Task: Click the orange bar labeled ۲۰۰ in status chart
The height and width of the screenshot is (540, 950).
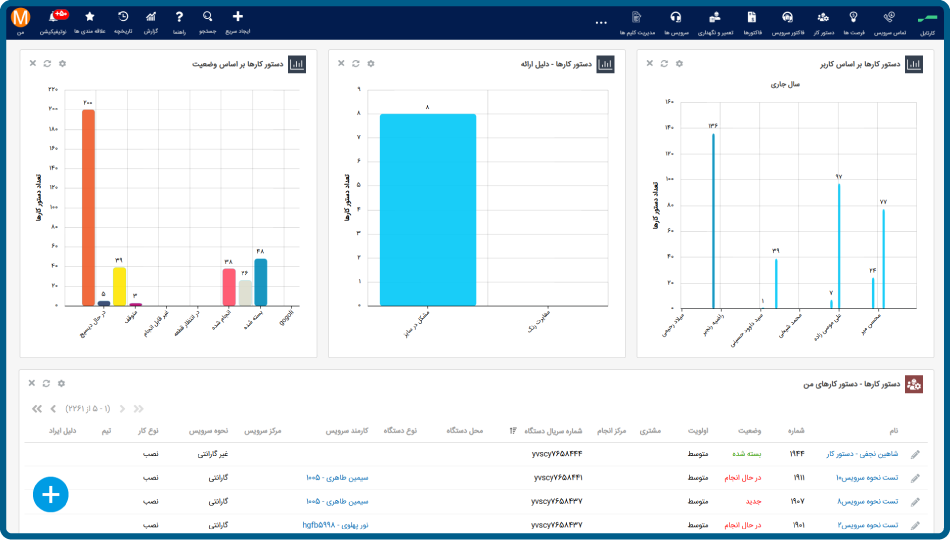Action: coord(88,207)
